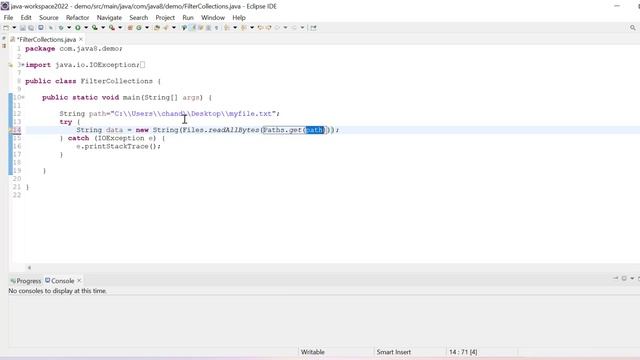Click the Open Terminal toolbar icon
Image resolution: width=640 pixels, height=360 pixels.
41,28
